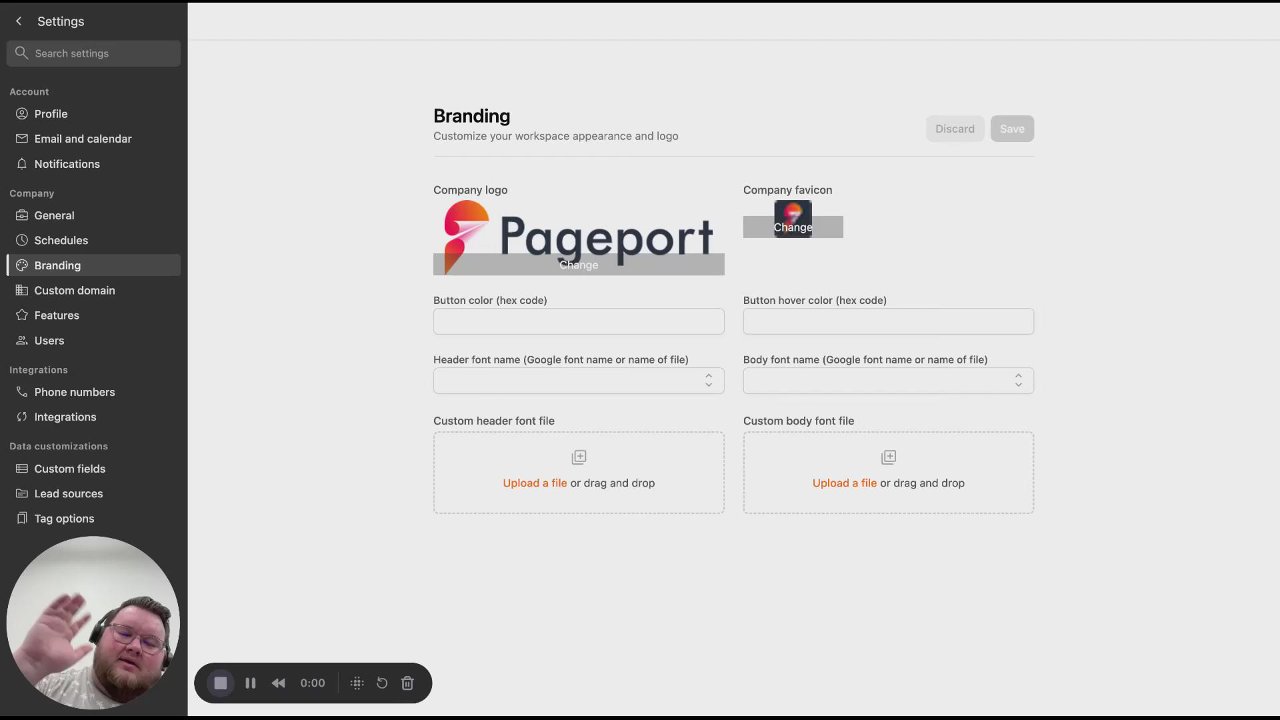Click the header font dropdown chevrons

708,380
